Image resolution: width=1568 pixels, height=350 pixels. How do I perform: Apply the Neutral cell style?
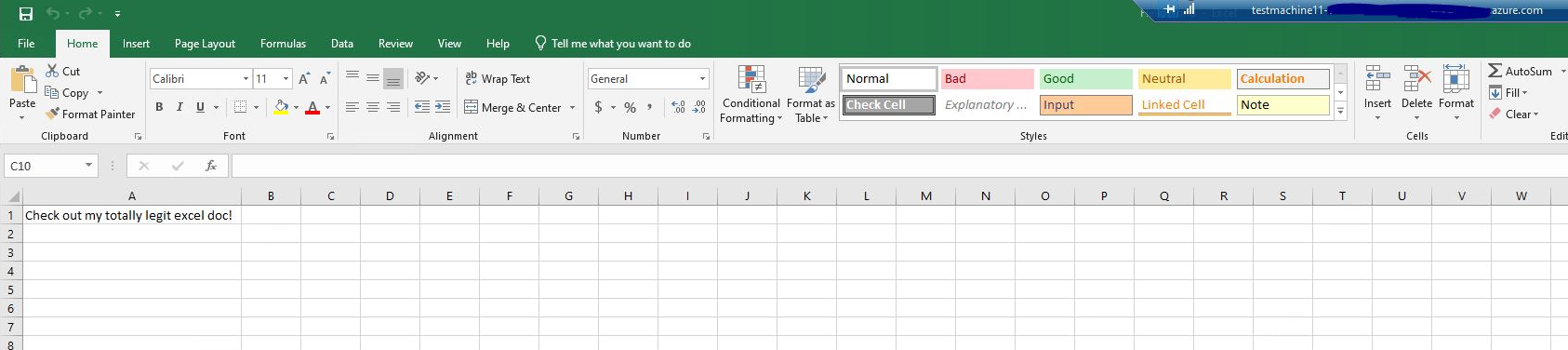[1185, 79]
